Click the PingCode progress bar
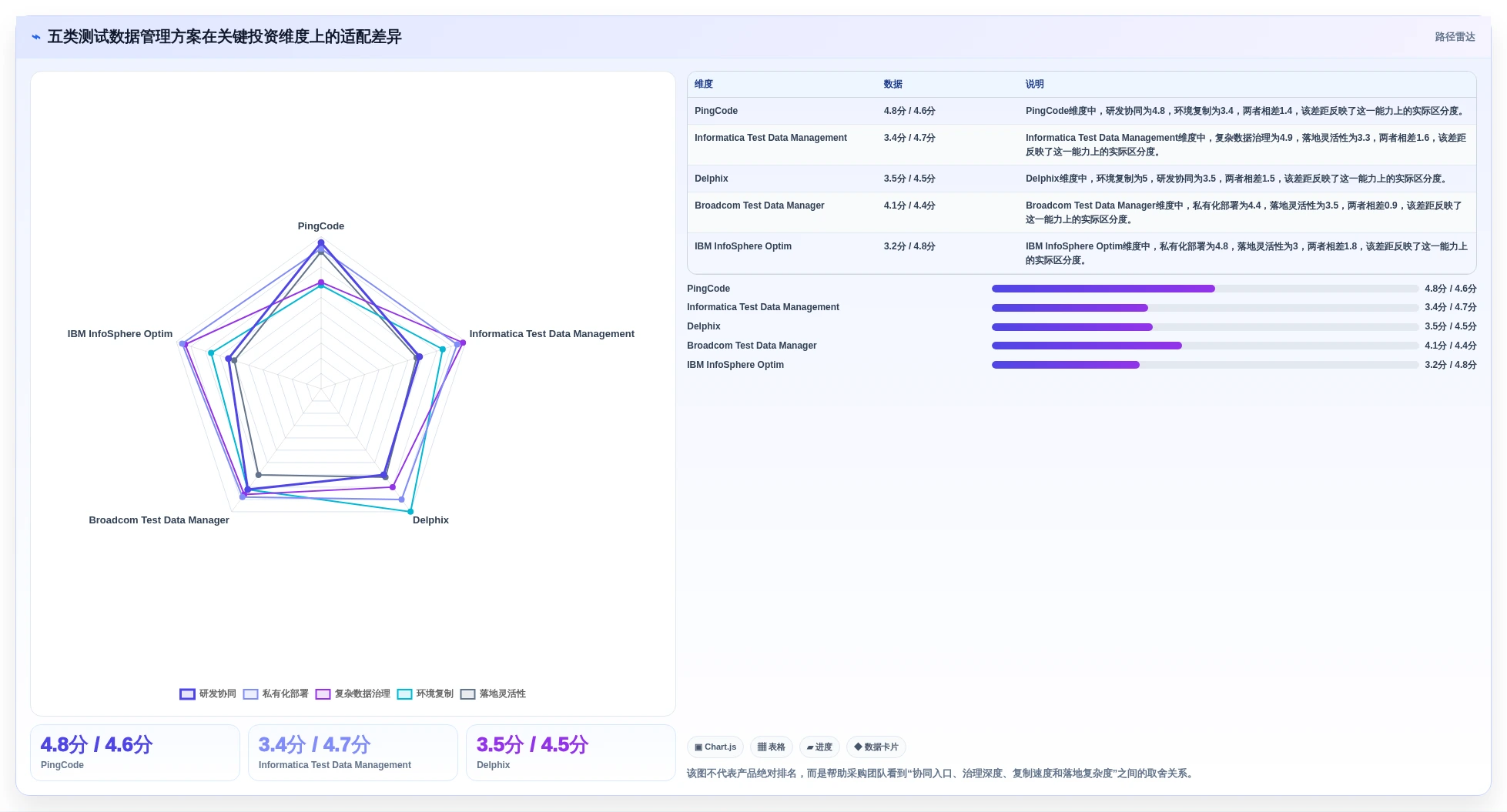Image resolution: width=1507 pixels, height=812 pixels. pos(1205,289)
